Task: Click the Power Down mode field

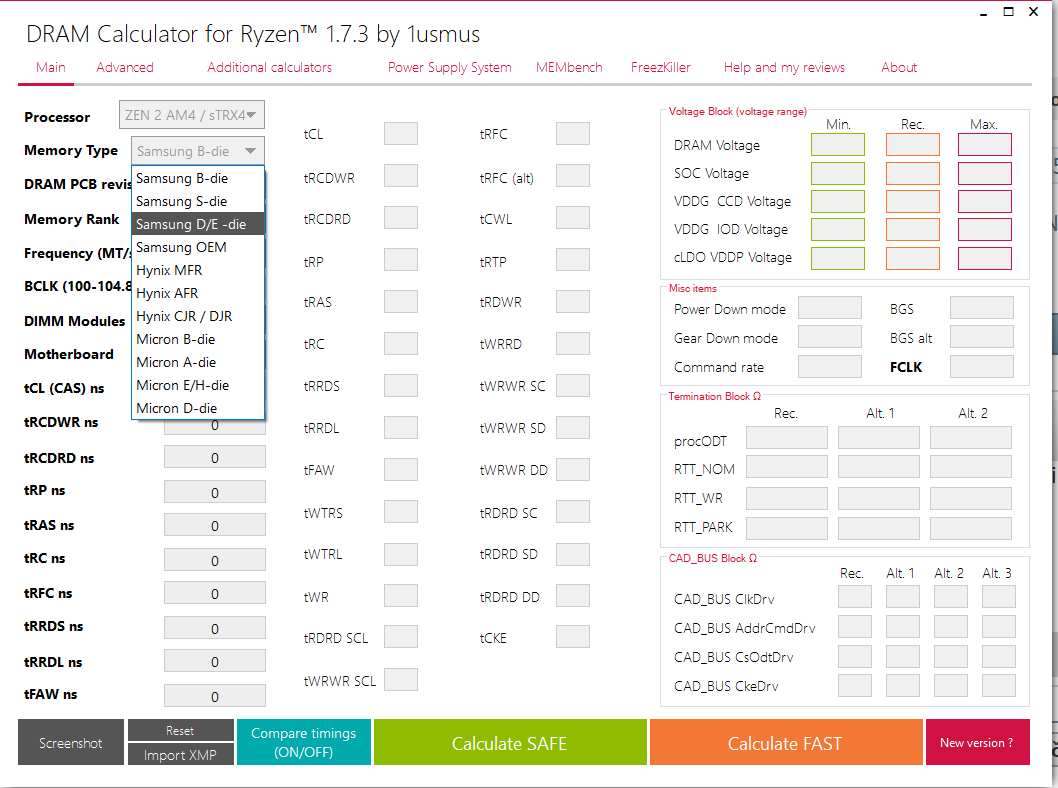Action: coord(830,308)
